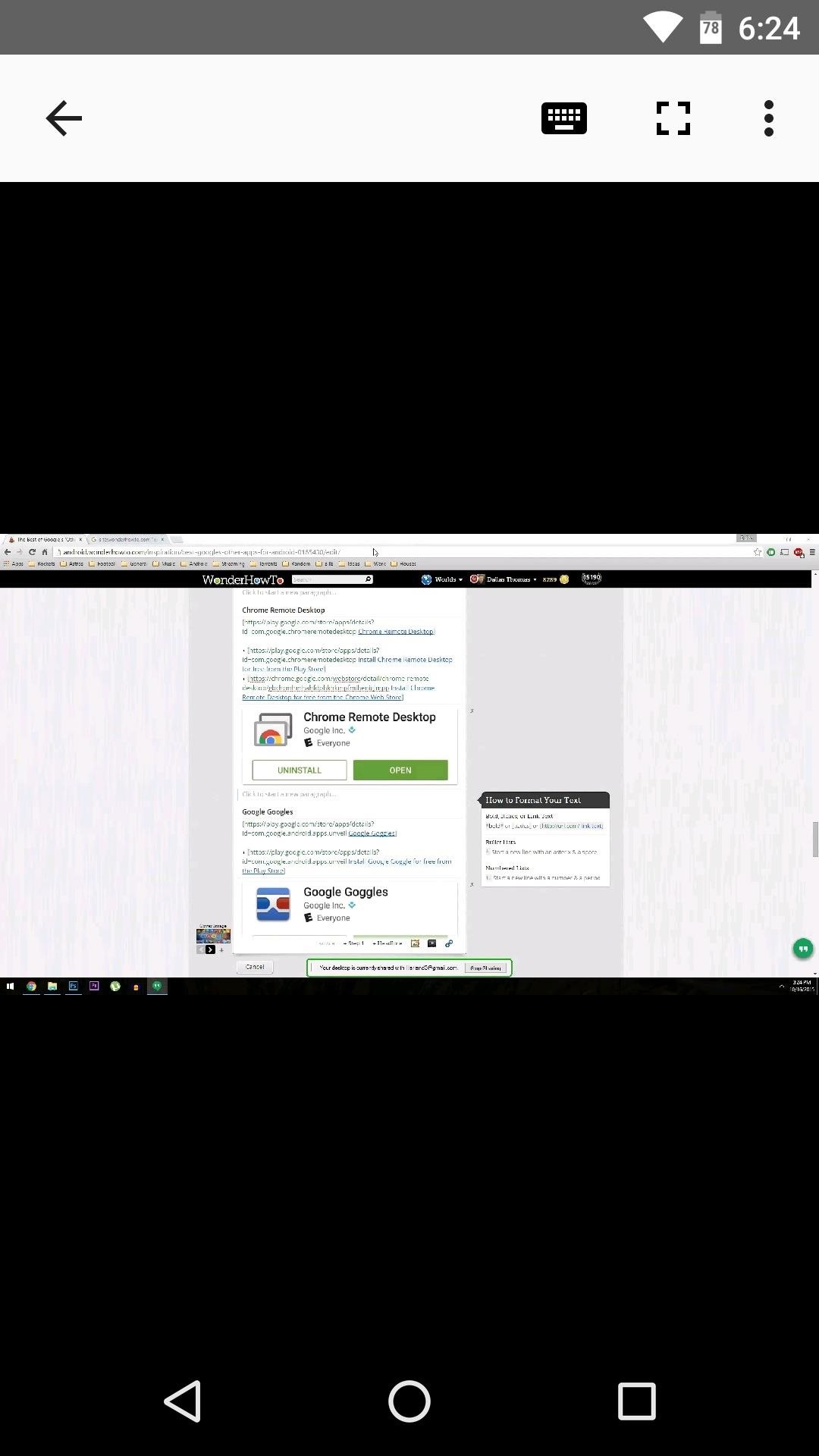The image size is (819, 1456).
Task: Click the cover image thumbnail
Action: 213,936
